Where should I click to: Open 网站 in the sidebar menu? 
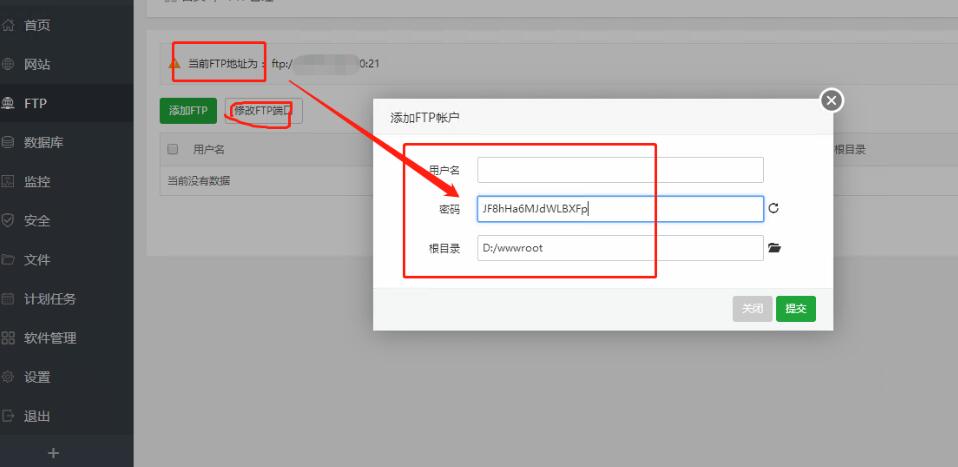point(37,64)
